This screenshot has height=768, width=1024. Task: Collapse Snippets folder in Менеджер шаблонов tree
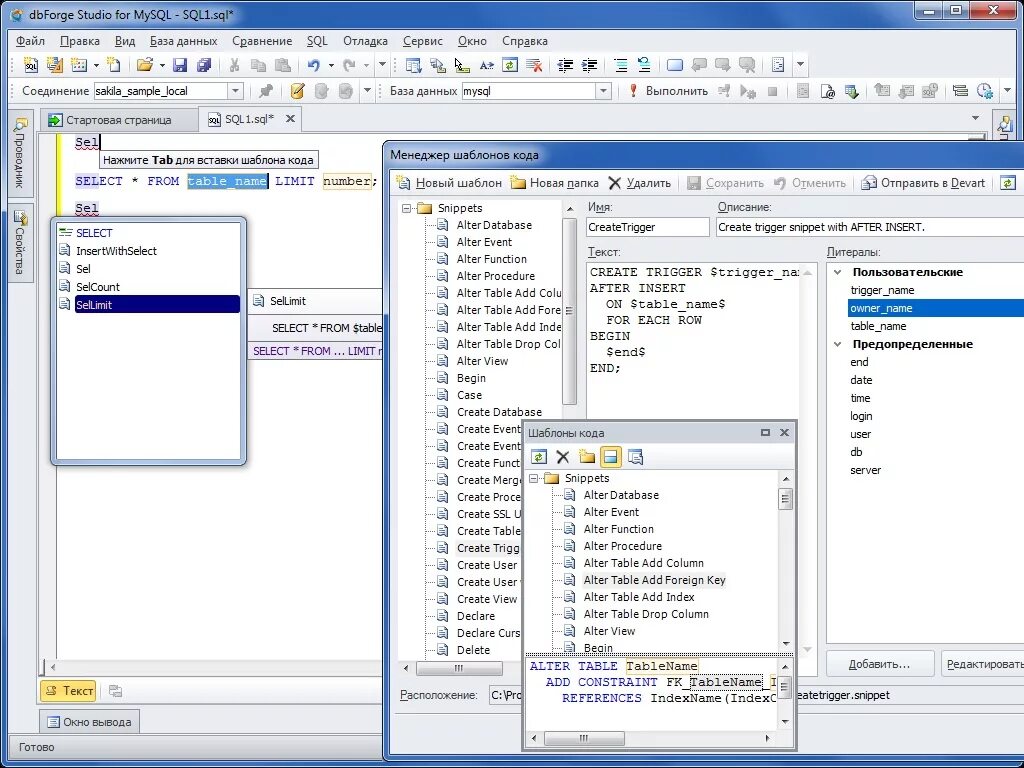click(x=407, y=208)
